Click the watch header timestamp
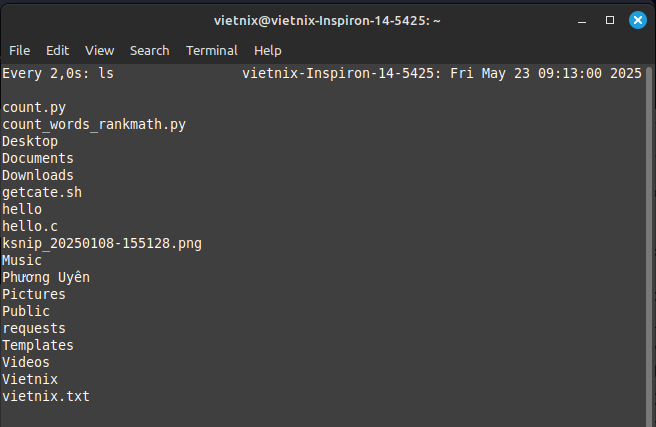This screenshot has width=656, height=427. [546, 74]
